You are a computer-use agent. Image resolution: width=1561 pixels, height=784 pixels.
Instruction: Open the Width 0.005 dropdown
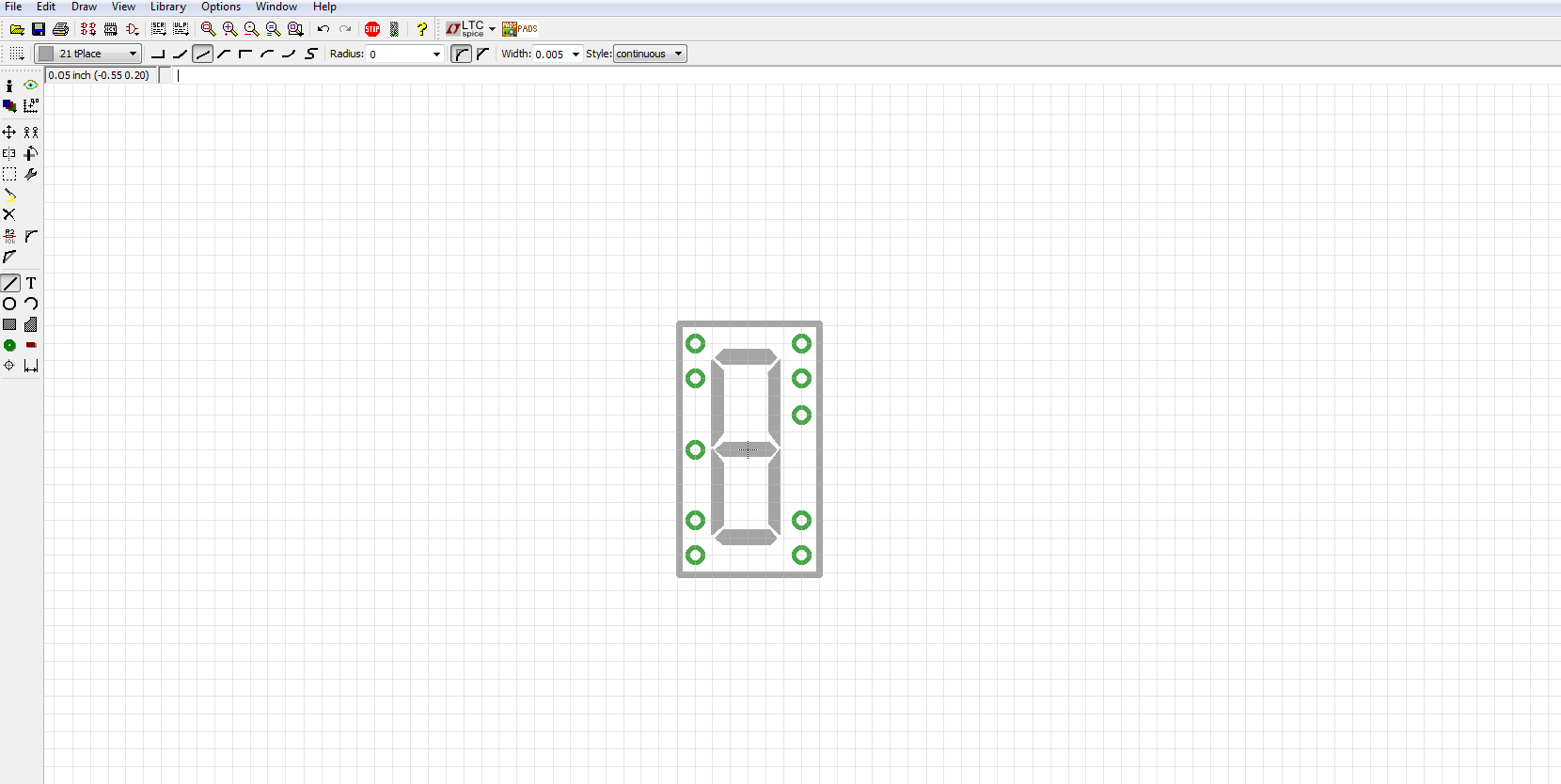click(576, 54)
